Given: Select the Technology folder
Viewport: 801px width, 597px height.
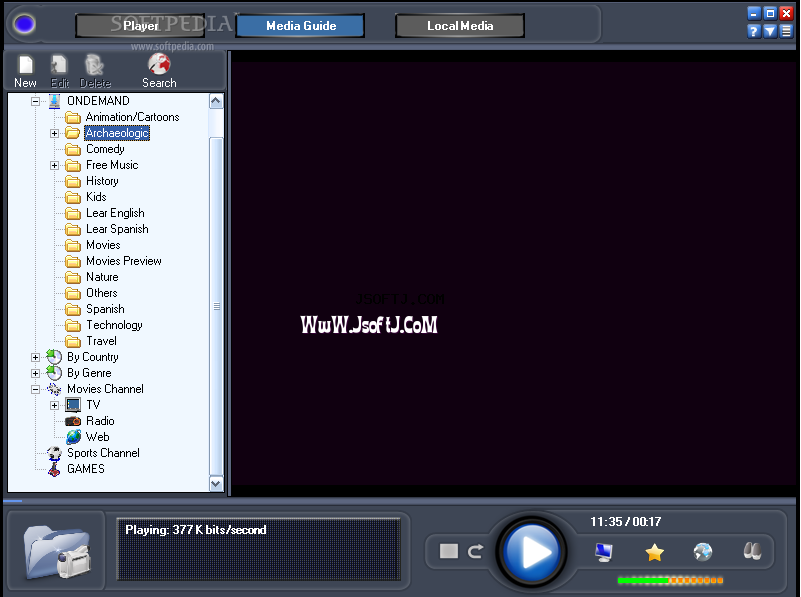Looking at the screenshot, I should click(114, 325).
